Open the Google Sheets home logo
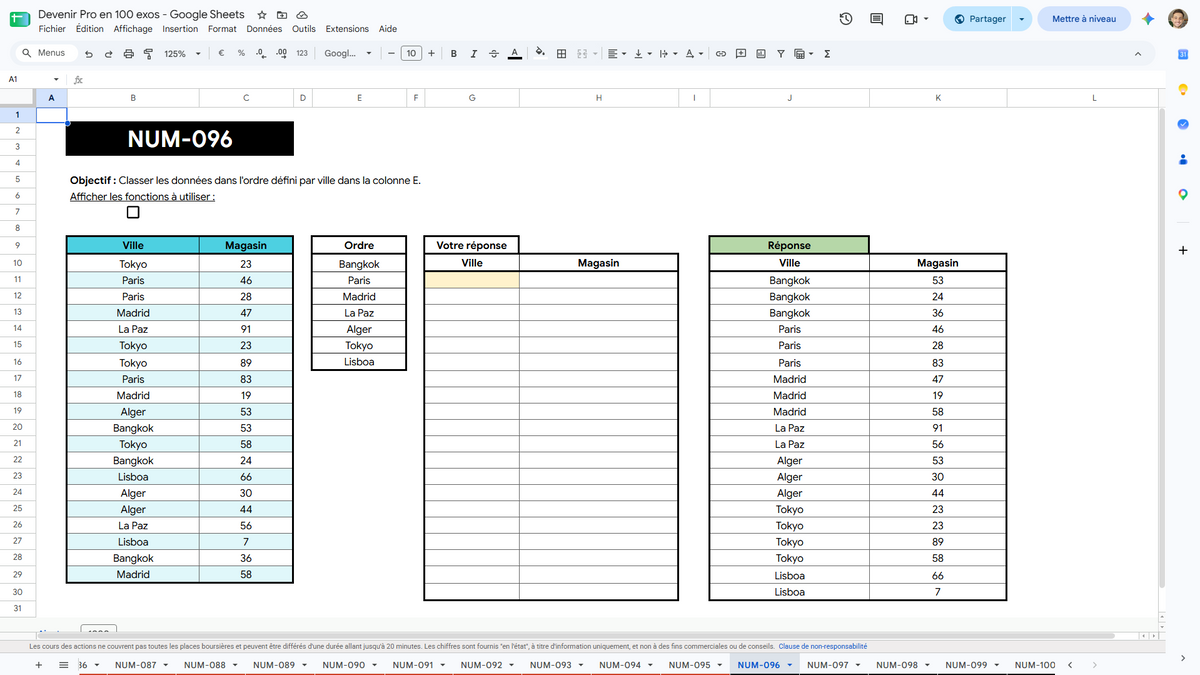Image resolution: width=1200 pixels, height=675 pixels. pos(20,21)
